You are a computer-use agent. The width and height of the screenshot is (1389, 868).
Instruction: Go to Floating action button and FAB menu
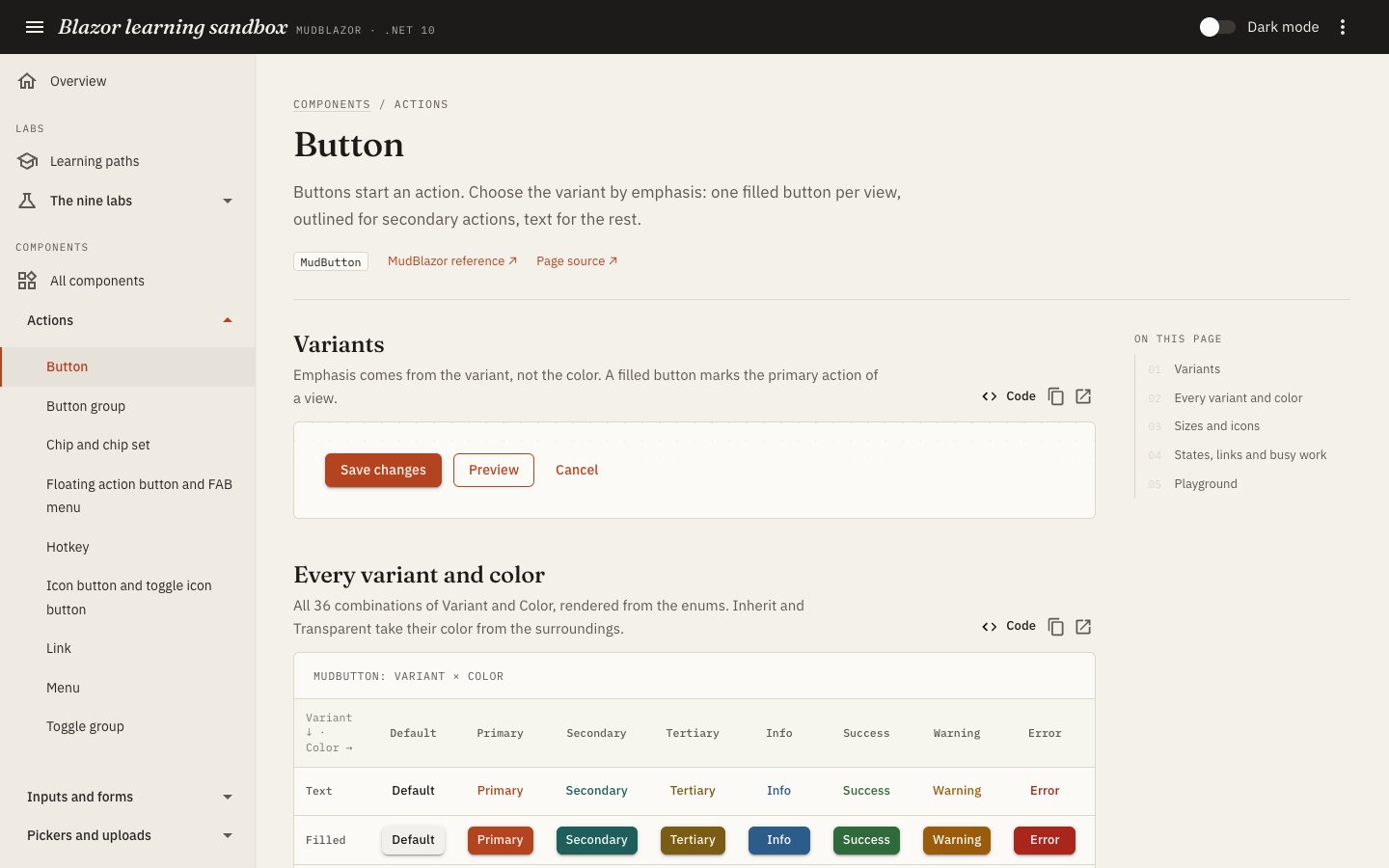pos(127,496)
